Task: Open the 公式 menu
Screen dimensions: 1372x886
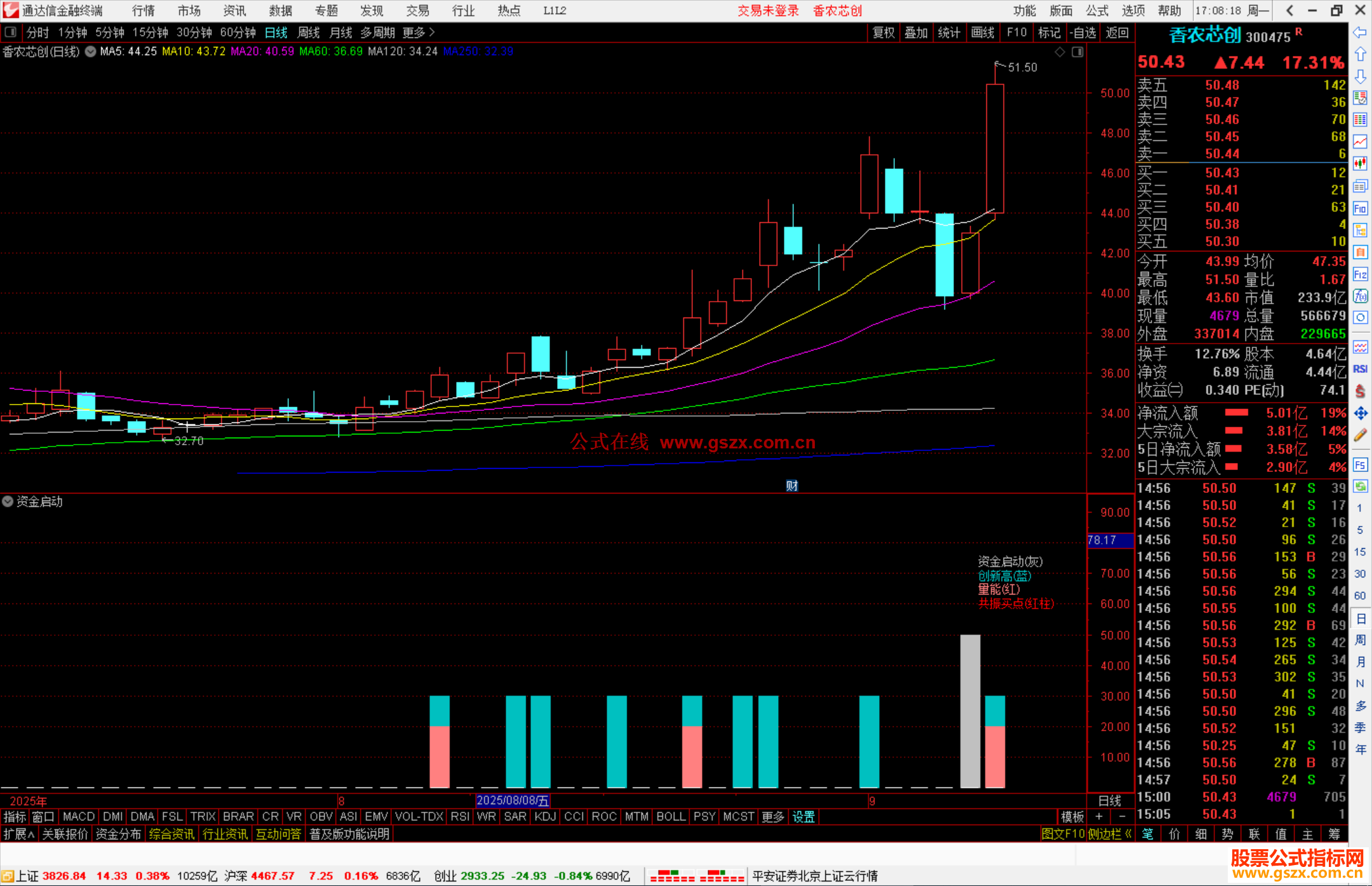Action: [1097, 11]
